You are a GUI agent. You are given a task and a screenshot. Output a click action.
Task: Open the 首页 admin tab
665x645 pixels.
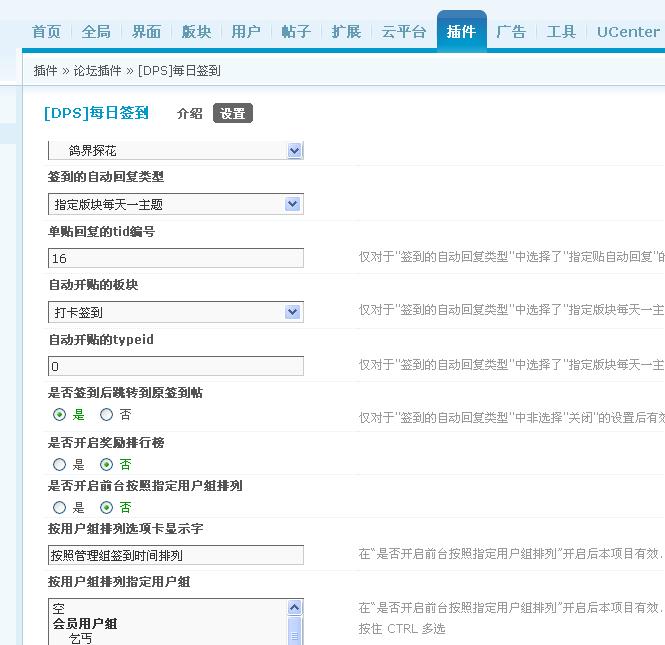46,32
